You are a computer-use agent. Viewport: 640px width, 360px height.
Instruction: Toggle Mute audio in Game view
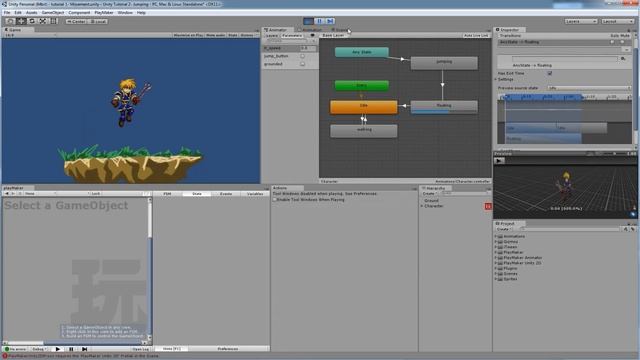[x=216, y=36]
